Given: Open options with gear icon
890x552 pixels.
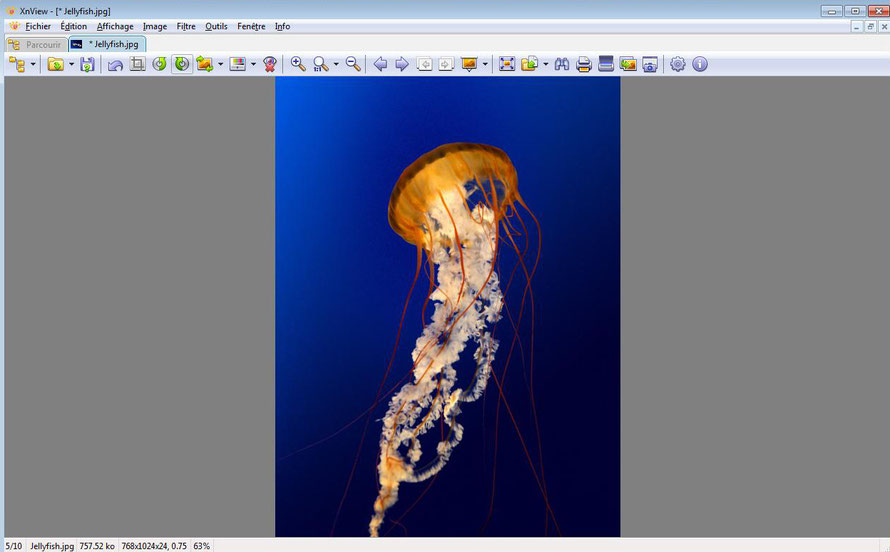Looking at the screenshot, I should 678,64.
